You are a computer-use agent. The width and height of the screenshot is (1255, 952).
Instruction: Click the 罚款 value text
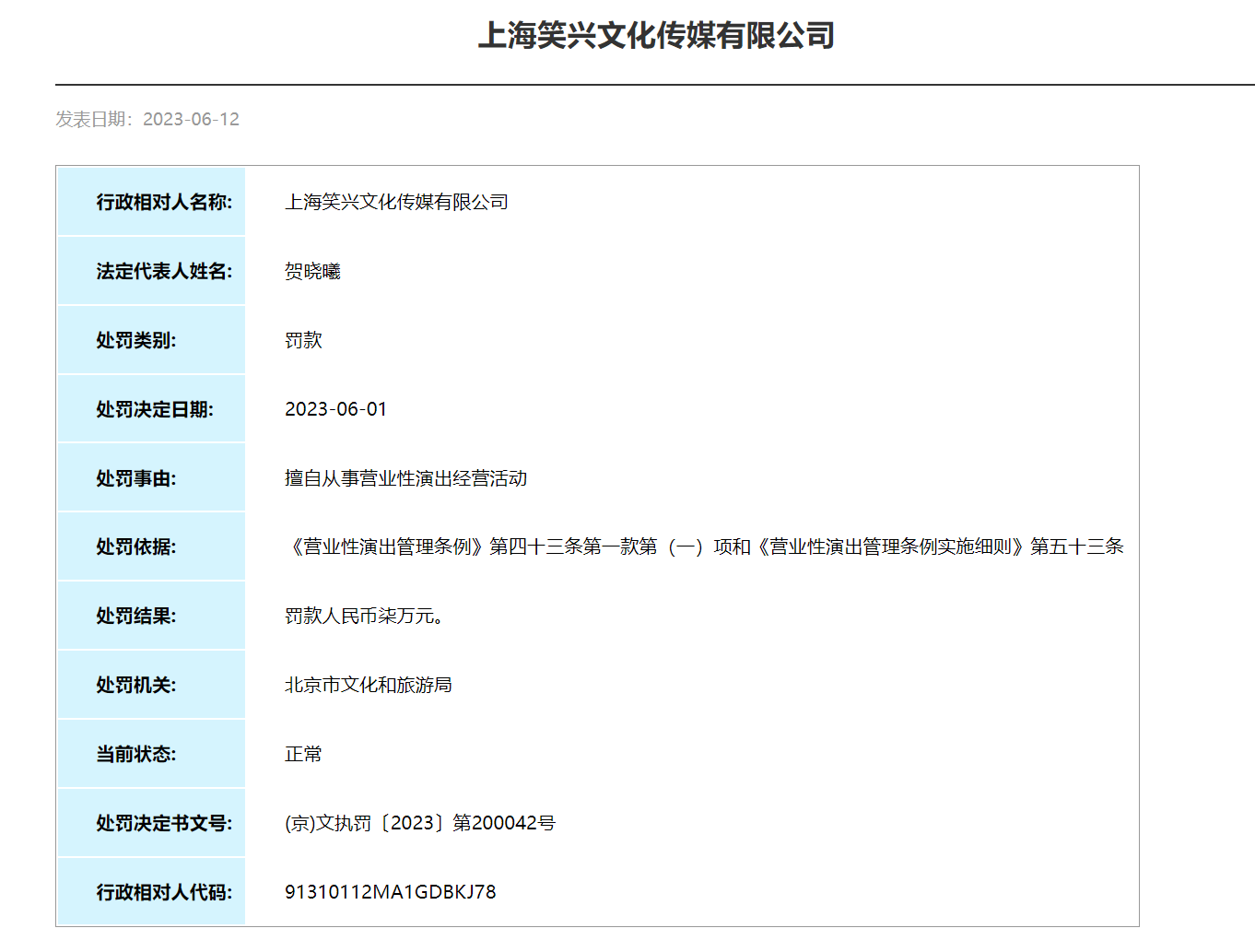(x=303, y=340)
